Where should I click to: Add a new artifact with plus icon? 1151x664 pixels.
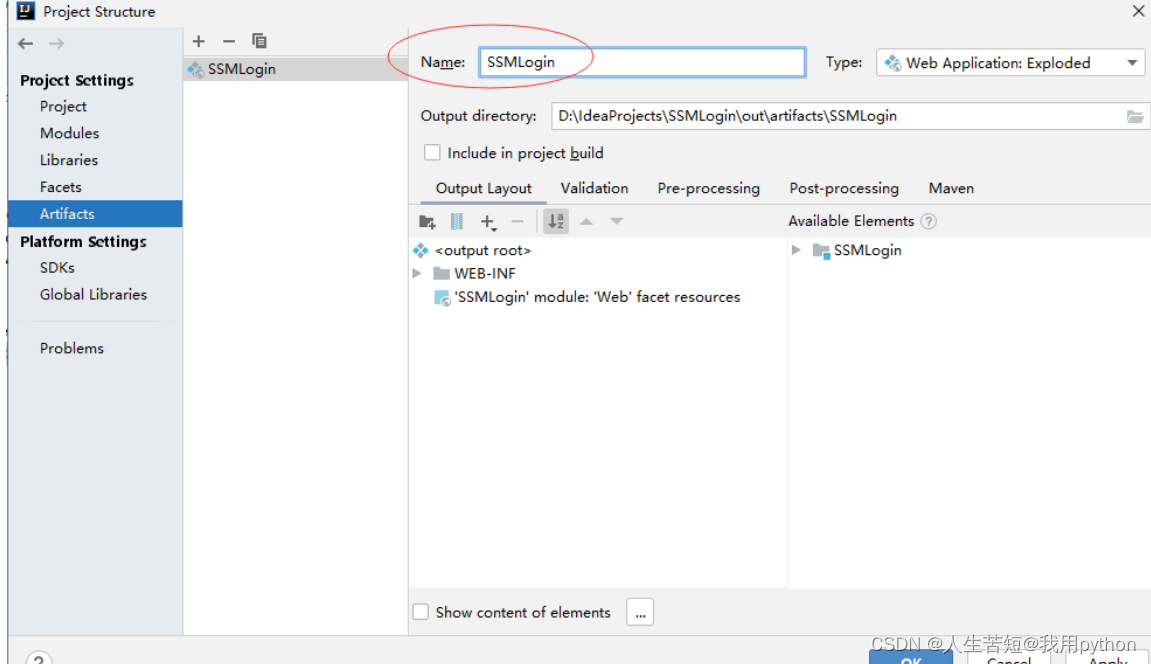(198, 41)
